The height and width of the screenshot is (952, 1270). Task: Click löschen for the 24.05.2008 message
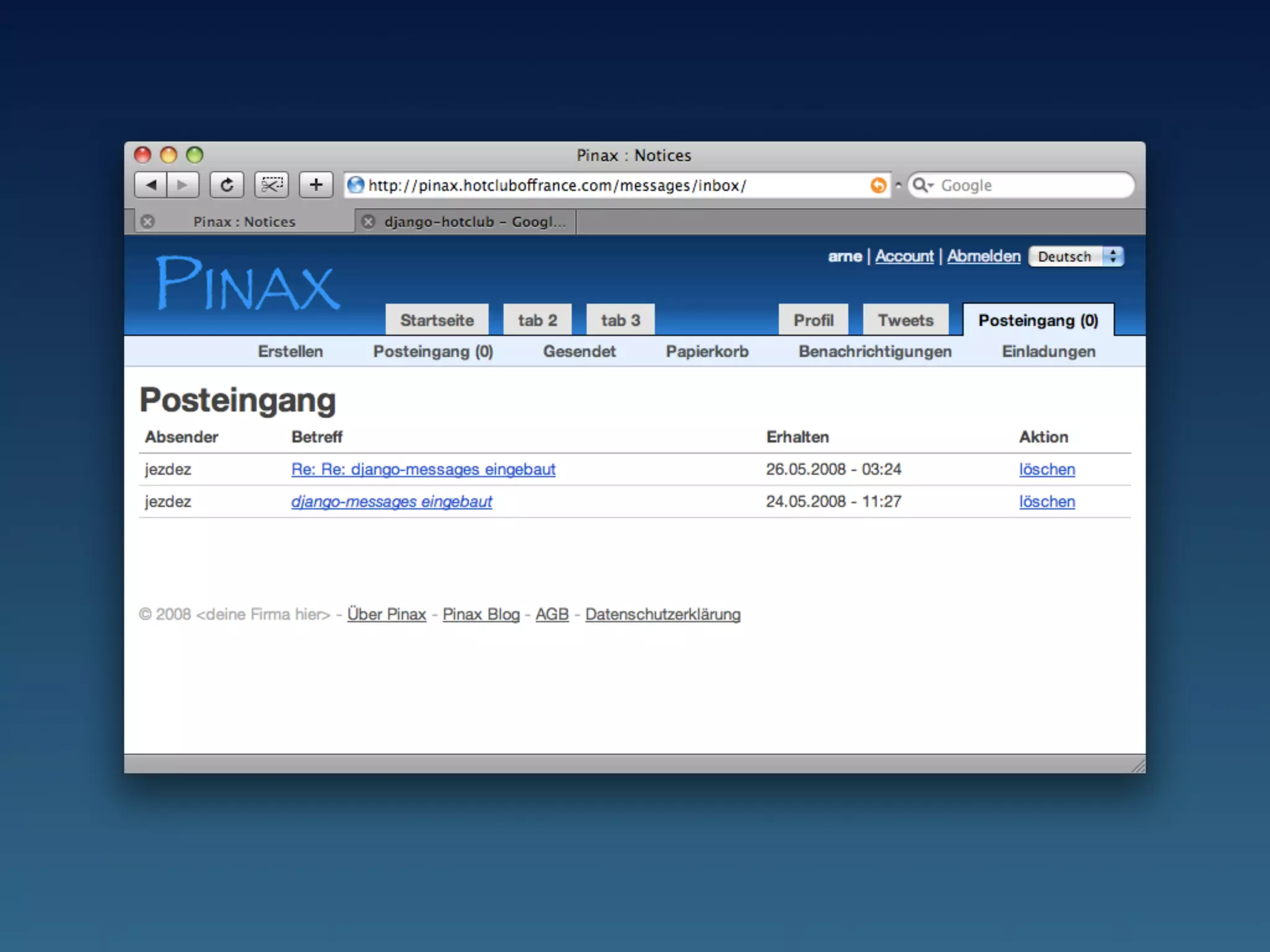(x=1047, y=501)
